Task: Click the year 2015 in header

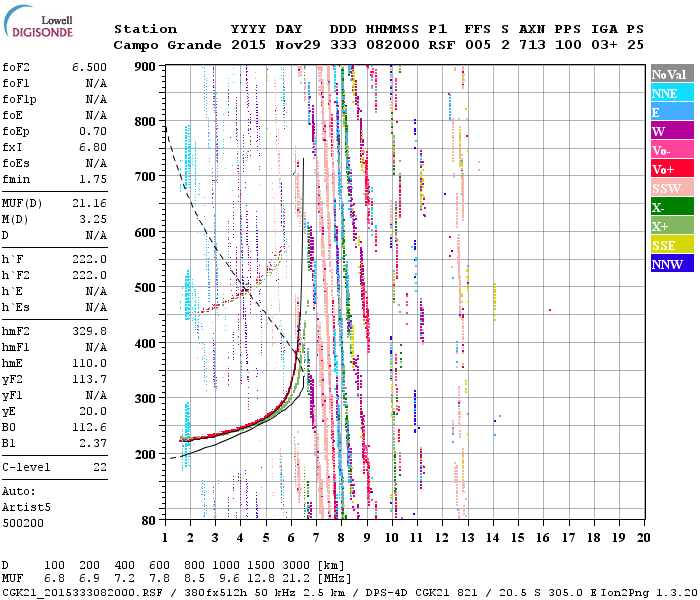Action: click(248, 45)
